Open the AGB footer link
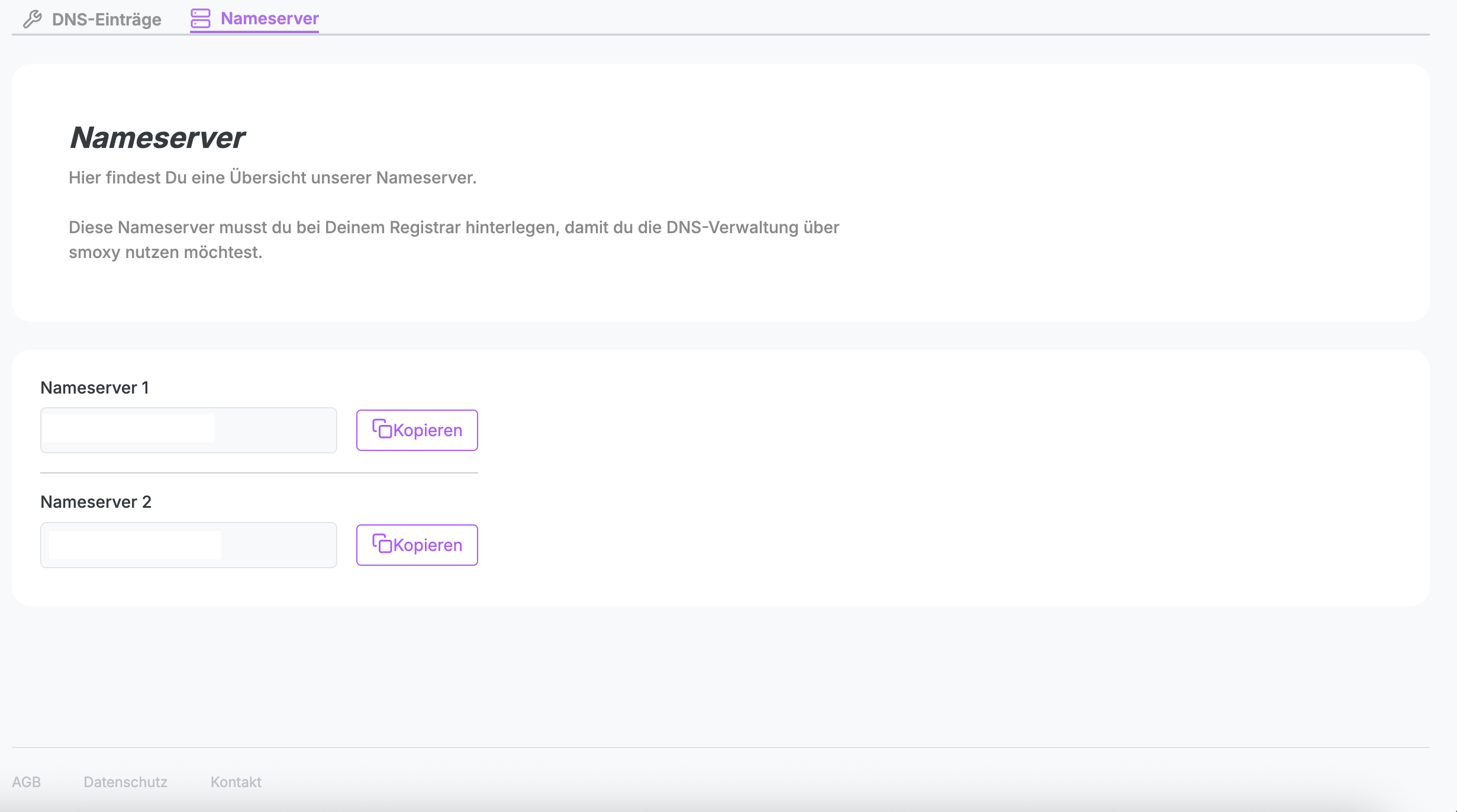 26,782
